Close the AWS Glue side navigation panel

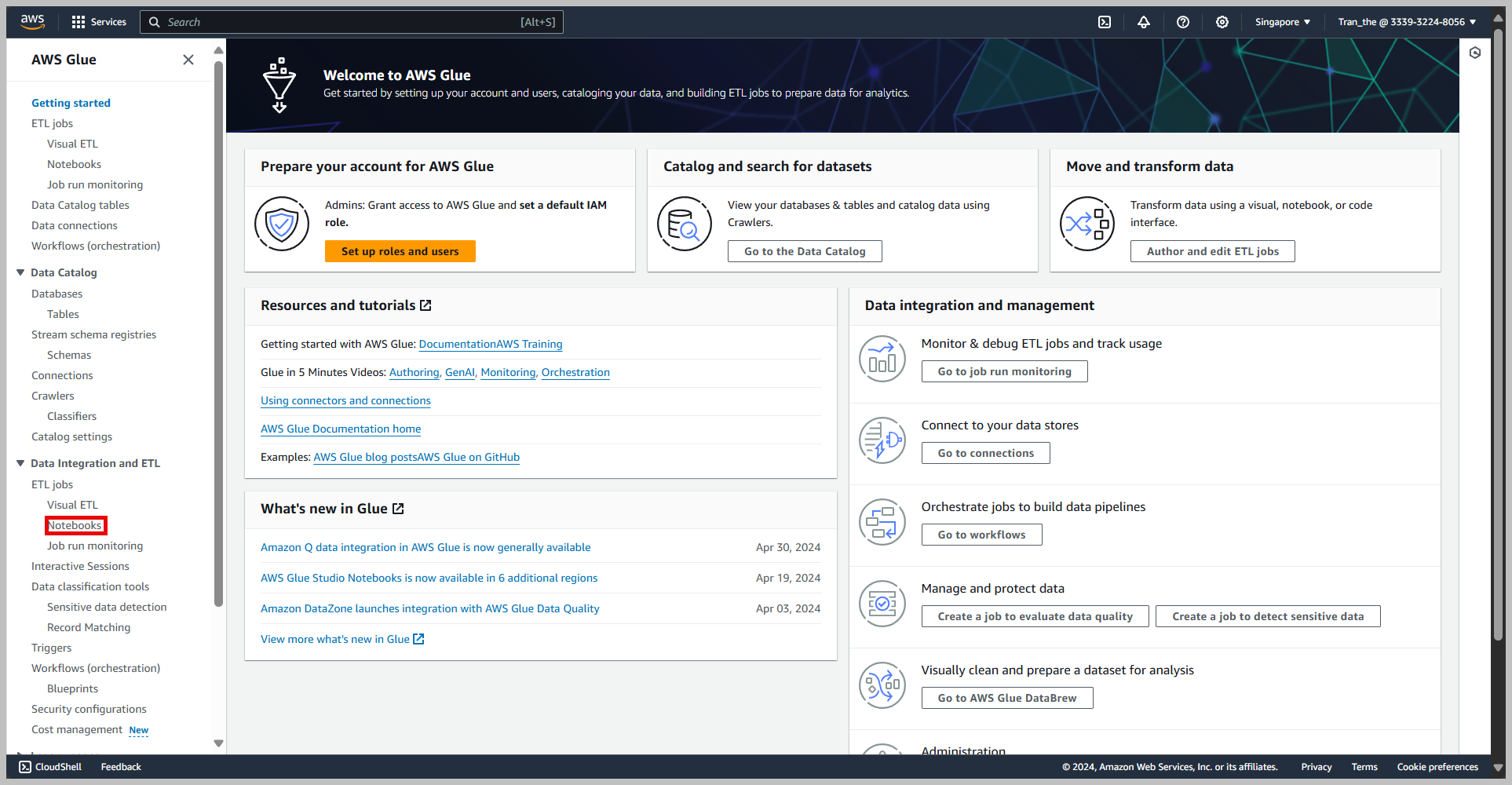[188, 59]
